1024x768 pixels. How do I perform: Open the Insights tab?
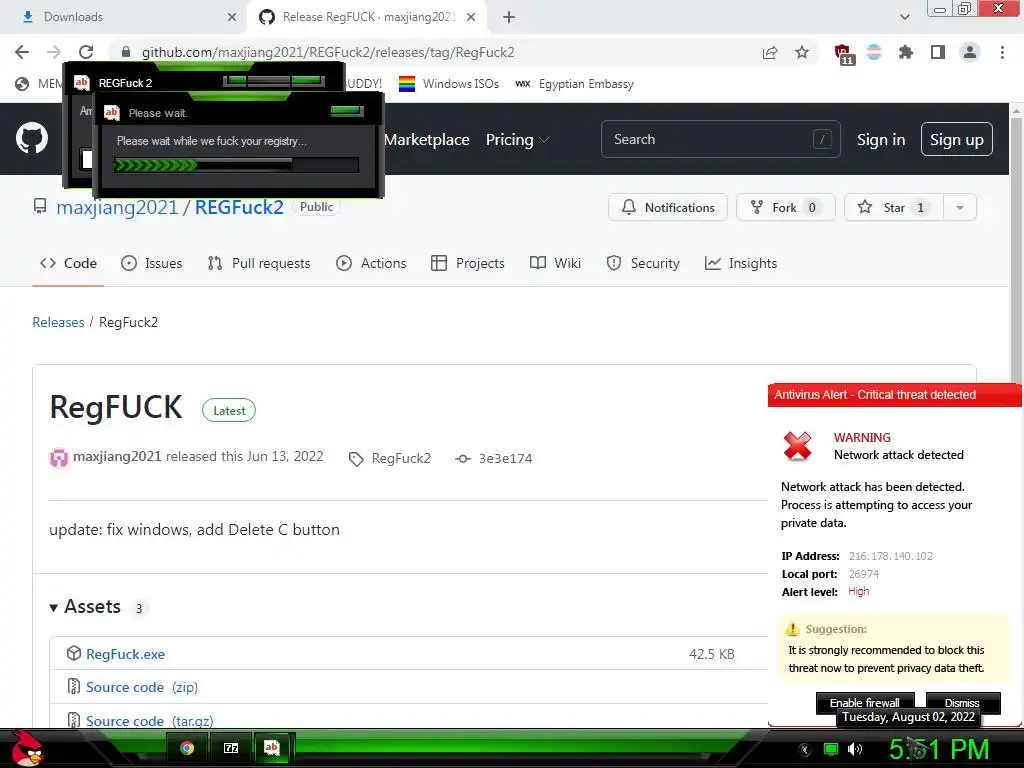pyautogui.click(x=741, y=264)
